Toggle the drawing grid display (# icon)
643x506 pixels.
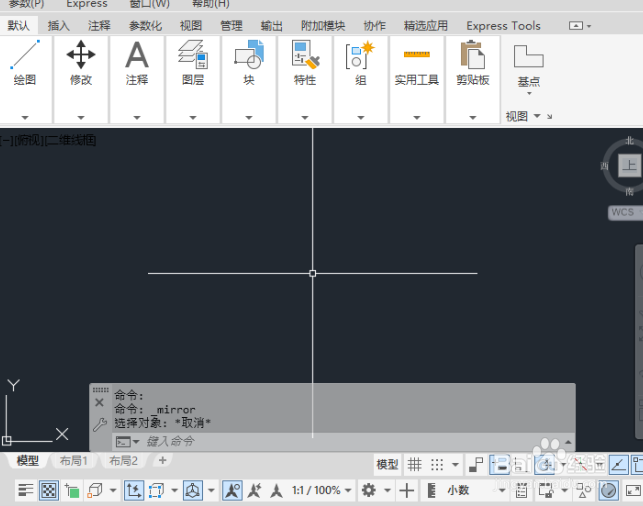pyautogui.click(x=415, y=465)
